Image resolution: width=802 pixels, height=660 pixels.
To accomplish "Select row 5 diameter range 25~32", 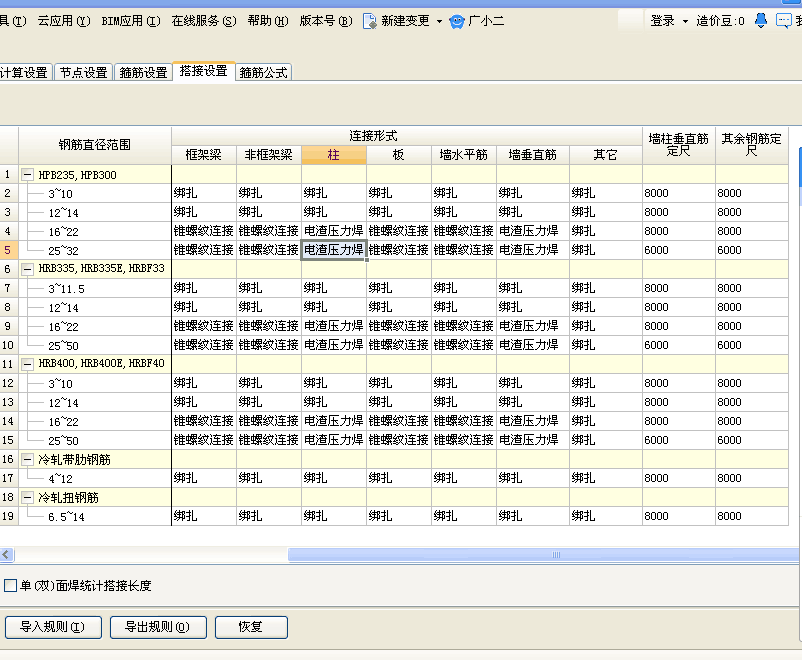I will (63, 251).
